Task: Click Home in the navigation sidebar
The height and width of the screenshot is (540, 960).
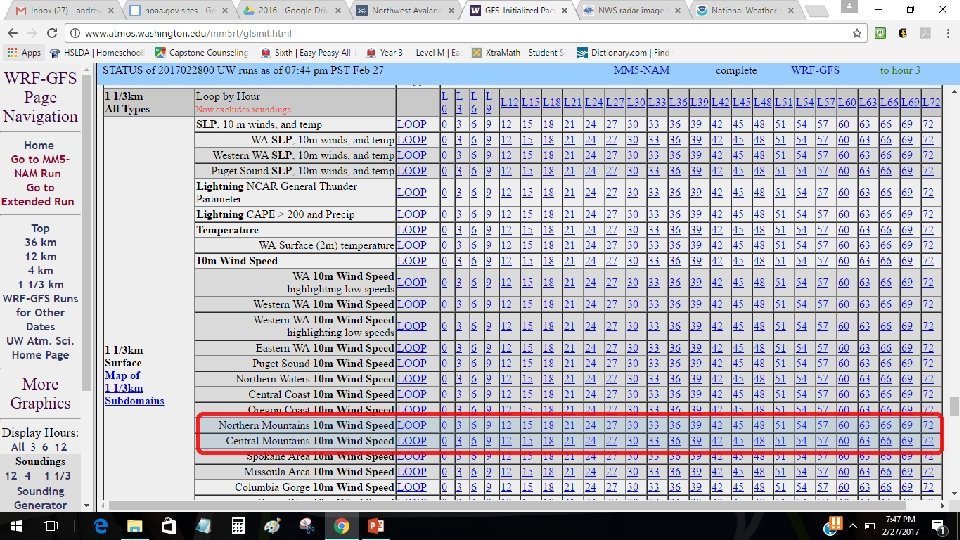Action: [x=39, y=145]
